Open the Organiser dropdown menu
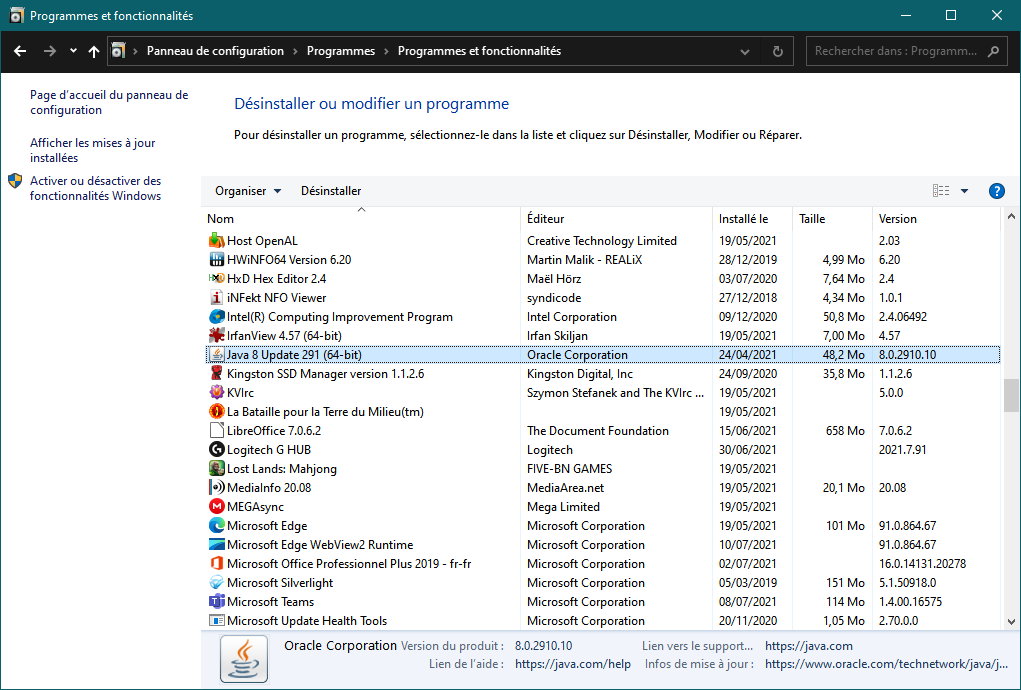 (248, 191)
